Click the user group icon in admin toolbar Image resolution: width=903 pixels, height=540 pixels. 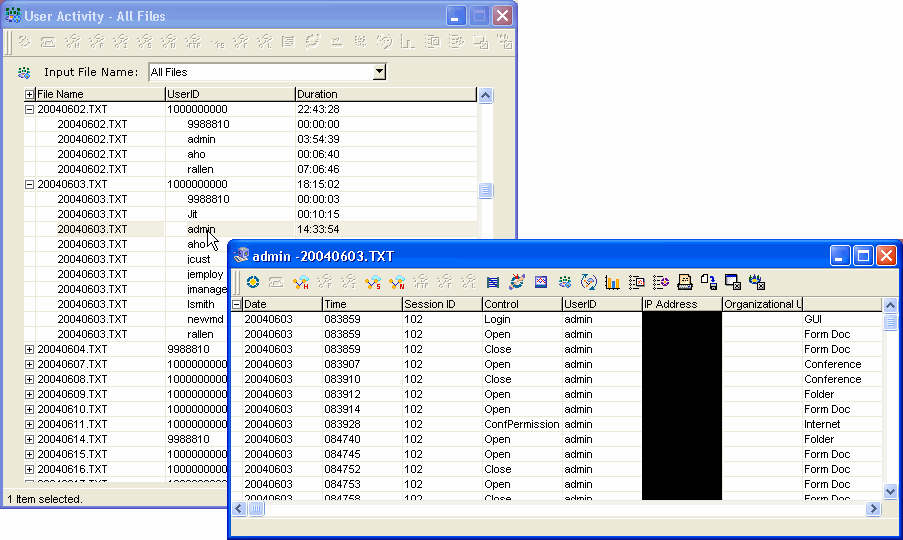point(564,282)
